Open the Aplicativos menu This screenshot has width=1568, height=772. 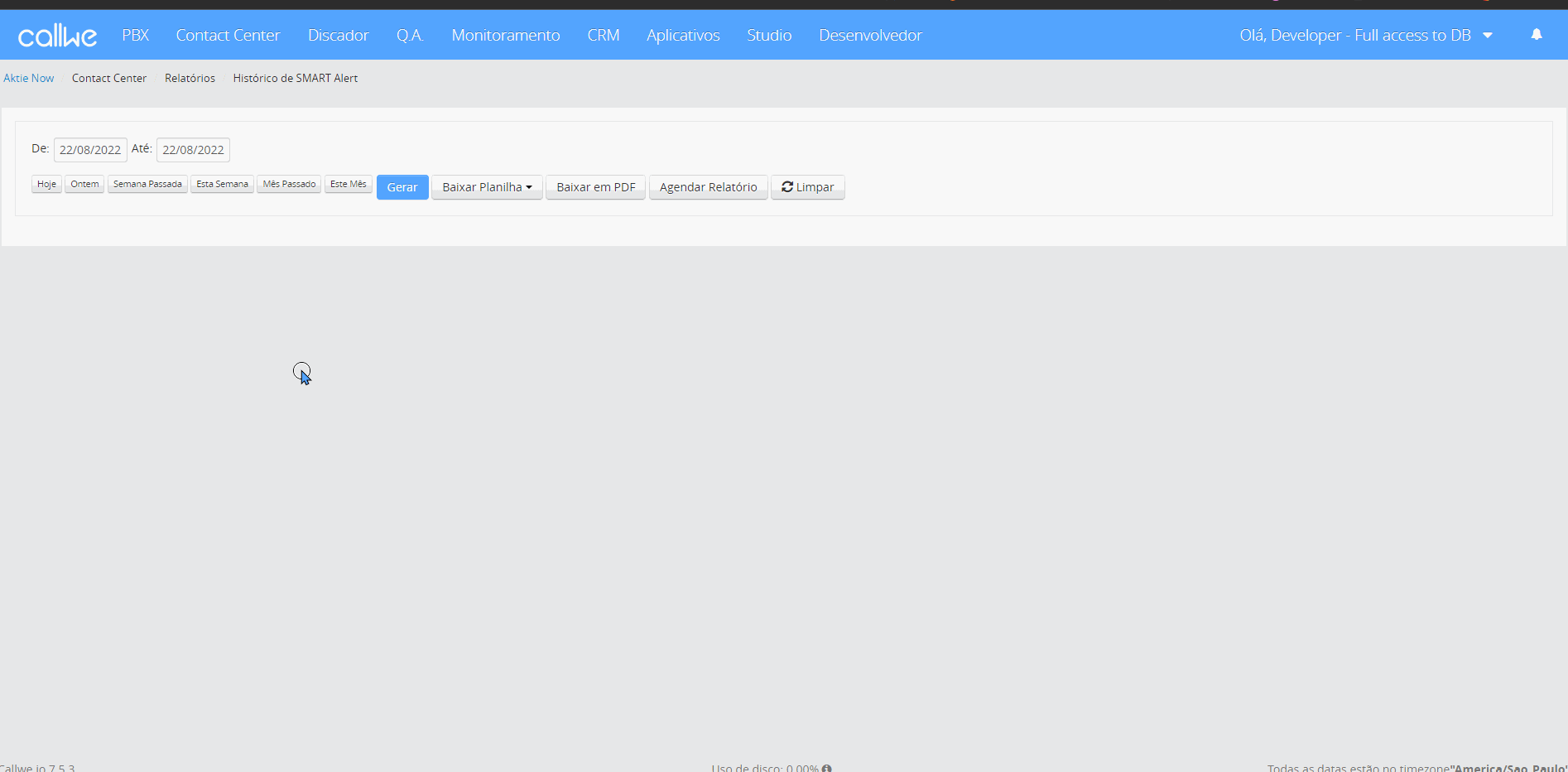point(683,35)
